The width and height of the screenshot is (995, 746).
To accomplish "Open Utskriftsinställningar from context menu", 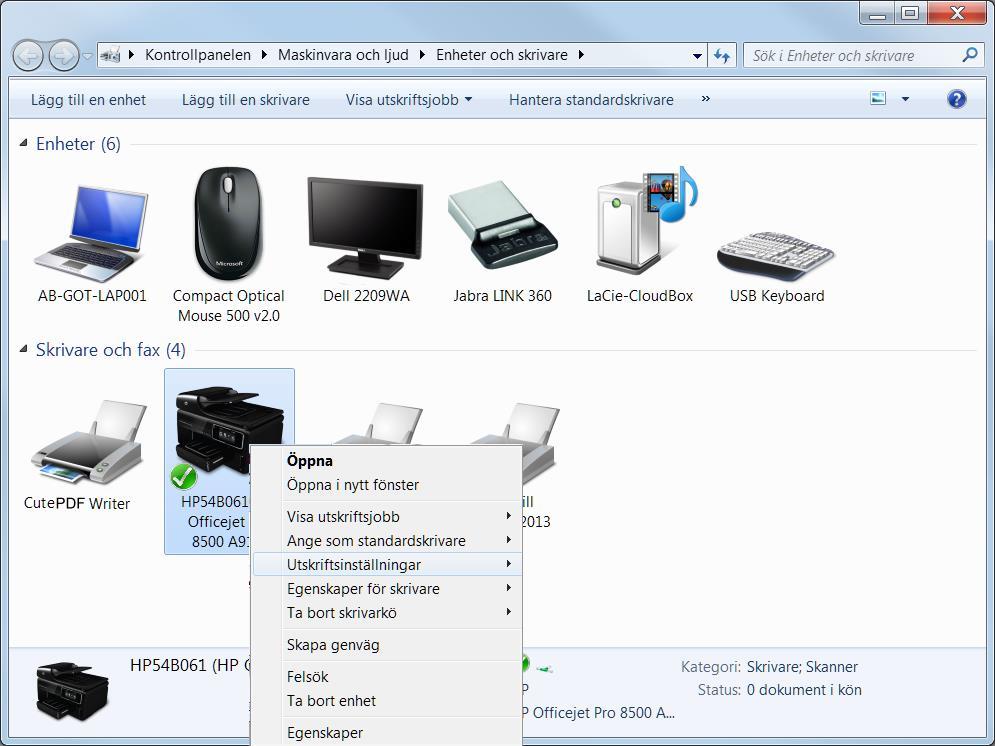I will coord(386,565).
